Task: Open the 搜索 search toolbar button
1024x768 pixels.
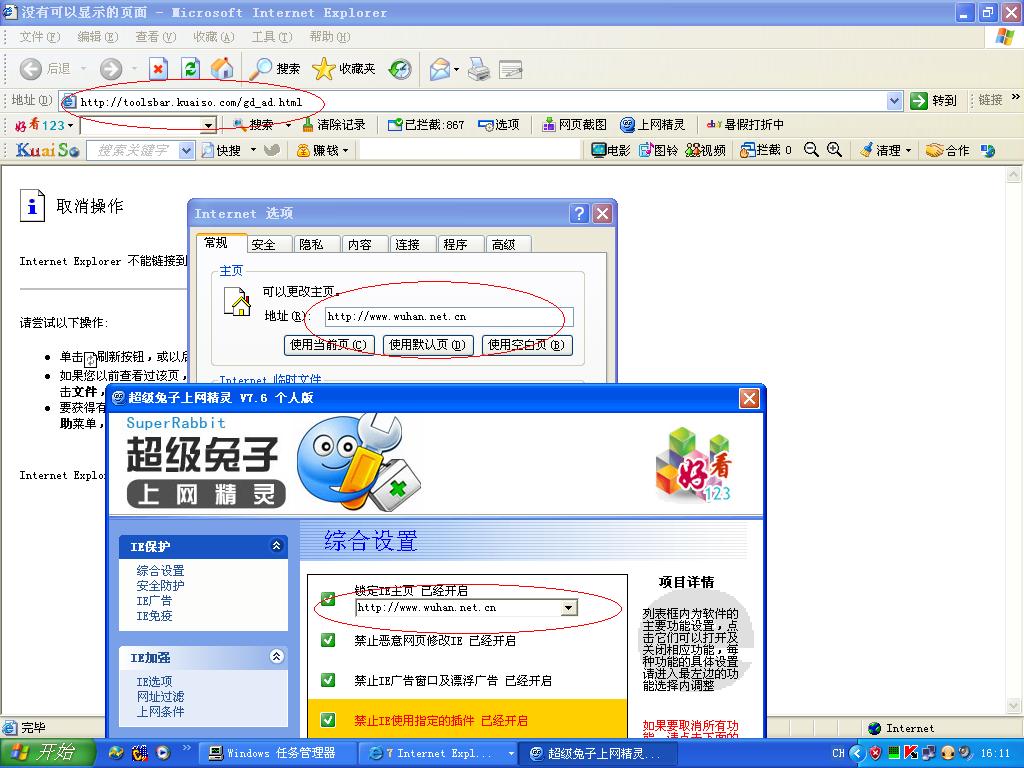Action: pyautogui.click(x=274, y=69)
